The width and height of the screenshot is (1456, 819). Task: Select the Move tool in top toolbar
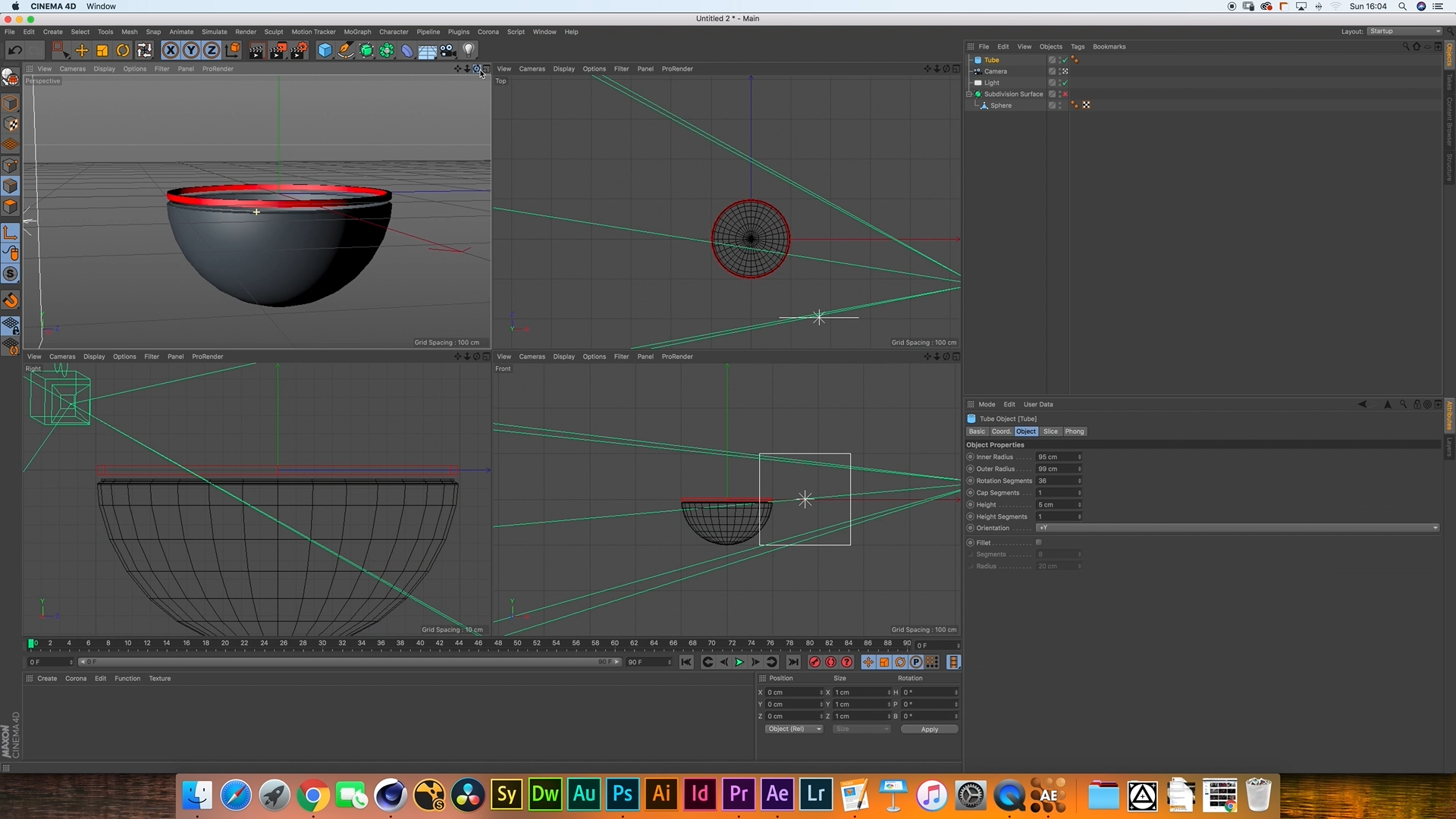coord(81,50)
